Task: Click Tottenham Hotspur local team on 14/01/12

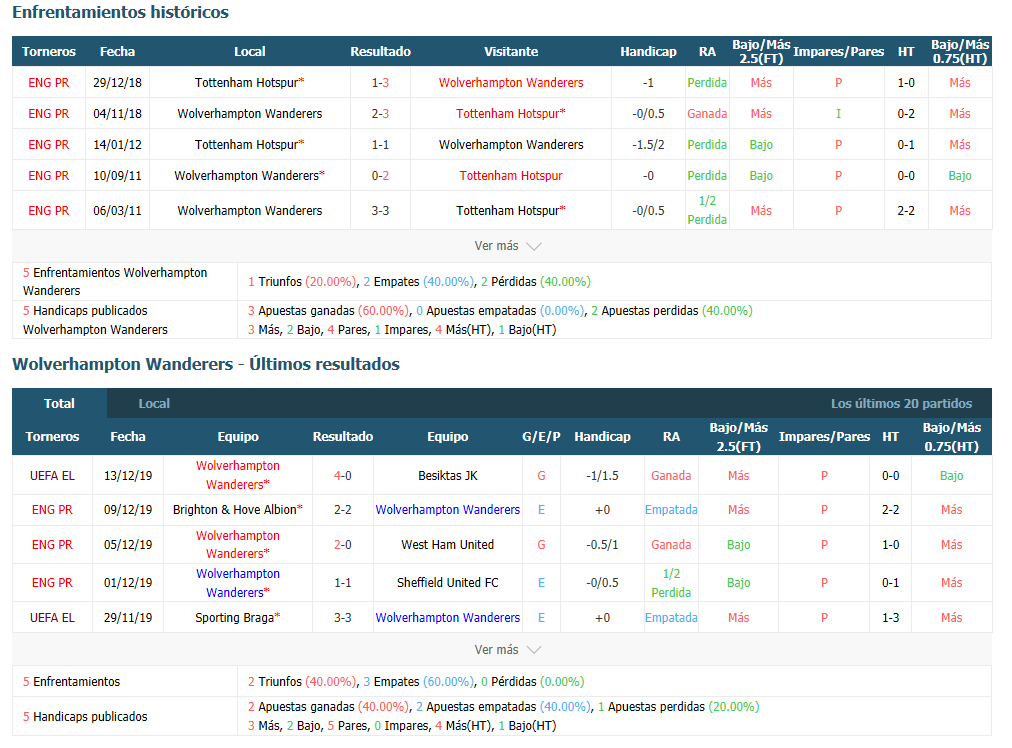Action: (x=249, y=145)
